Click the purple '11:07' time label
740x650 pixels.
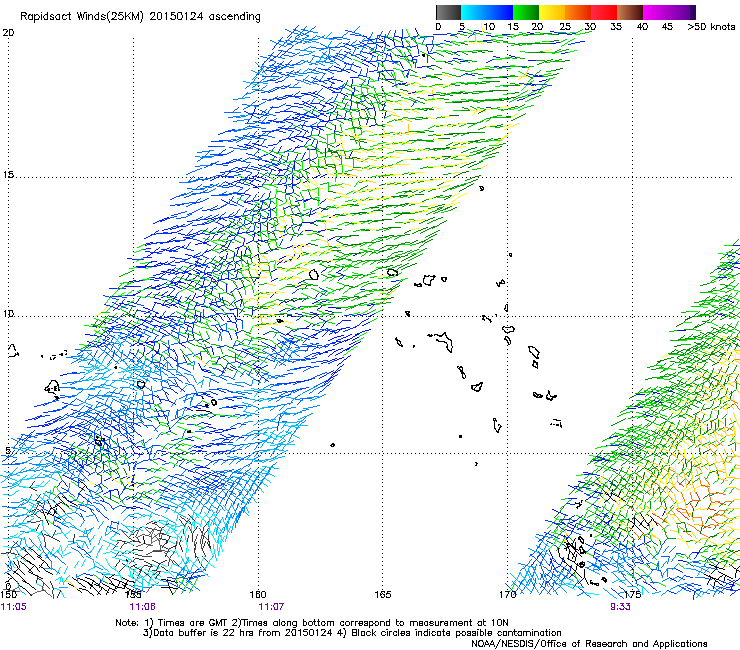pos(271,607)
